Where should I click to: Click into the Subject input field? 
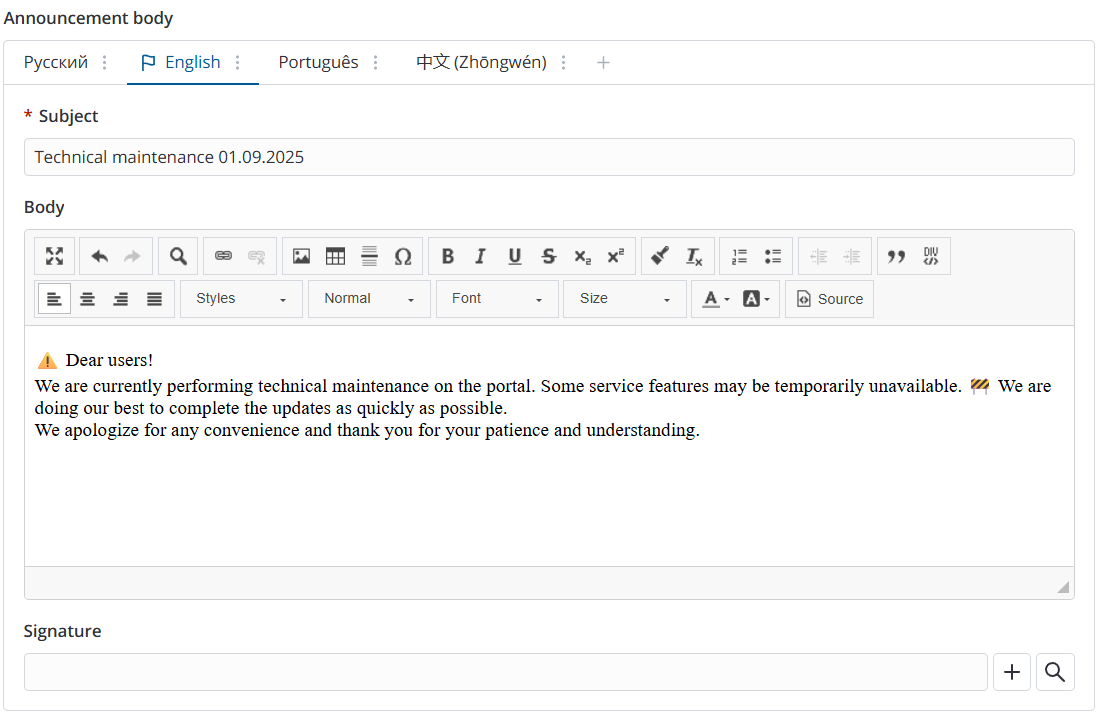point(548,157)
